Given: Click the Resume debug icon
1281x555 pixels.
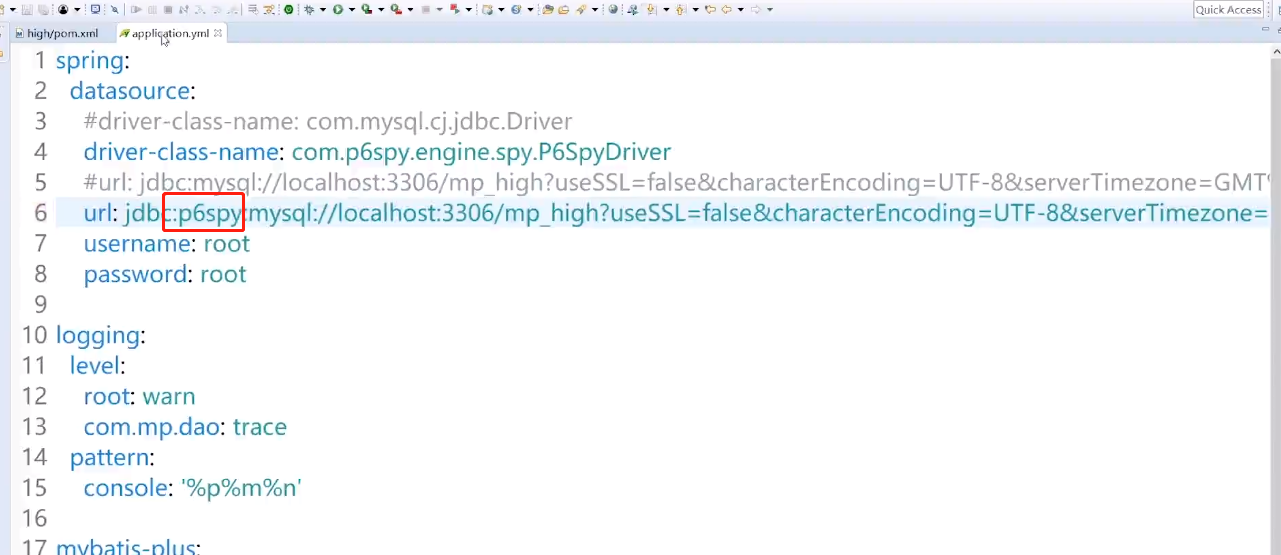Looking at the screenshot, I should pyautogui.click(x=136, y=10).
